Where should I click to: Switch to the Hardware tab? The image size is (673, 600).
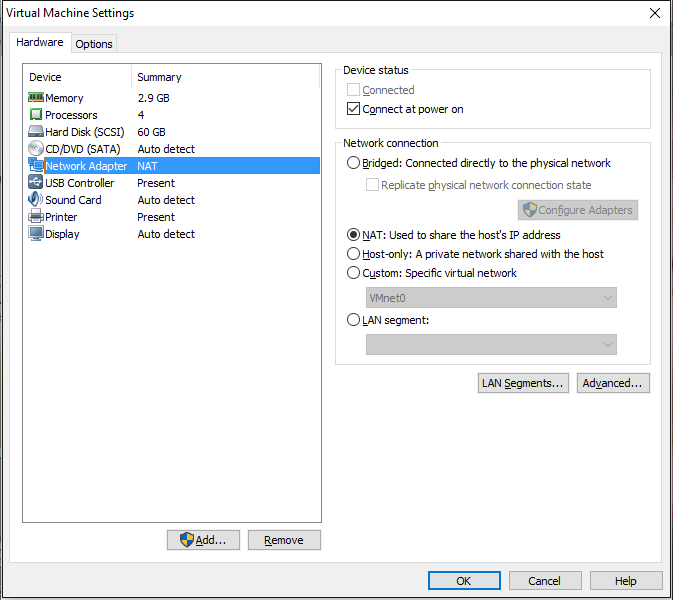coord(40,43)
